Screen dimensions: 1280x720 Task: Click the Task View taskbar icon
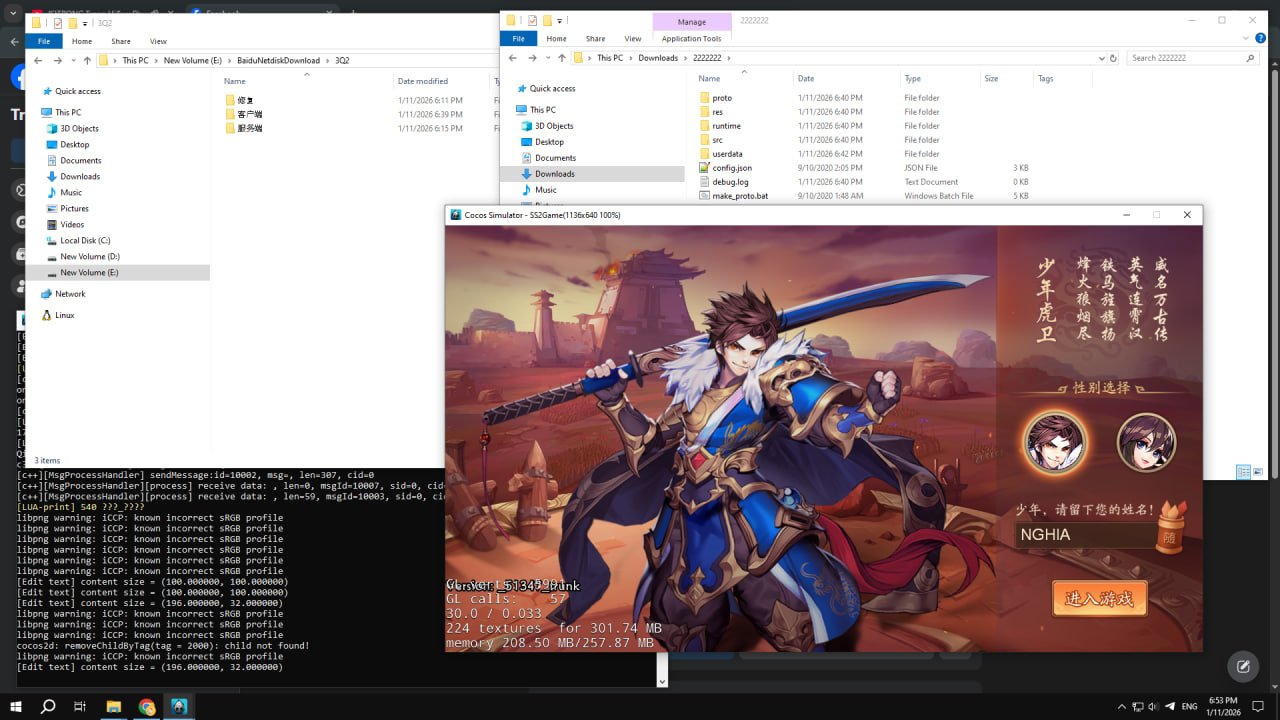[x=80, y=707]
